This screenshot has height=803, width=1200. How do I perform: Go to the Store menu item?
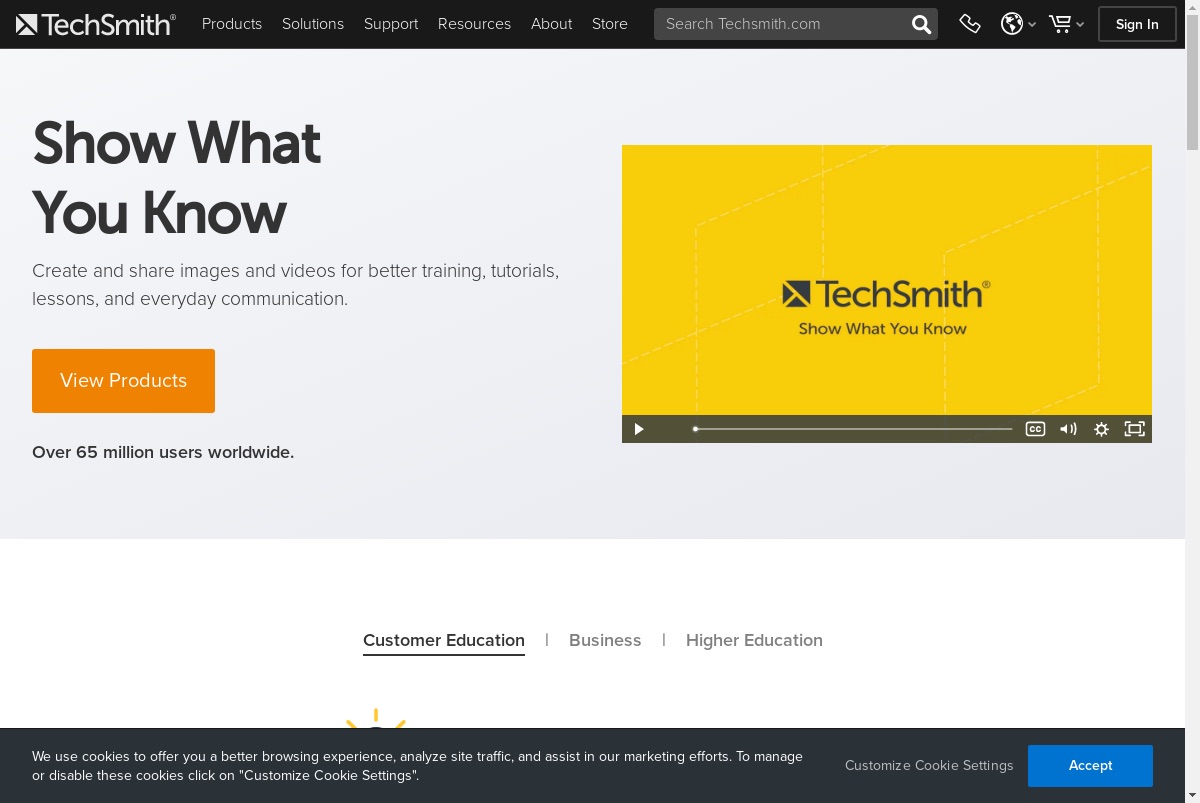click(x=610, y=24)
